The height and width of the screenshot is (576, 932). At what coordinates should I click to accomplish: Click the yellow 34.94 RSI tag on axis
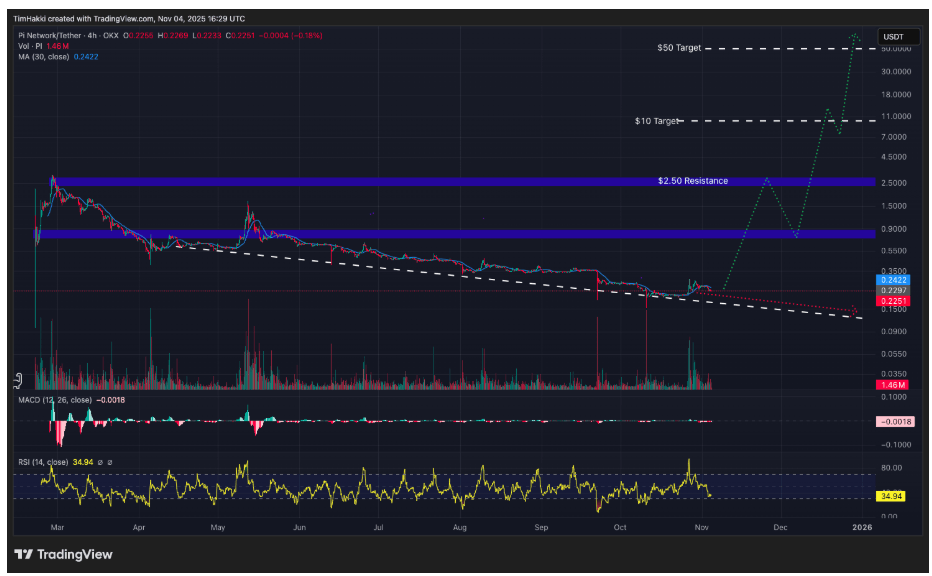(892, 496)
